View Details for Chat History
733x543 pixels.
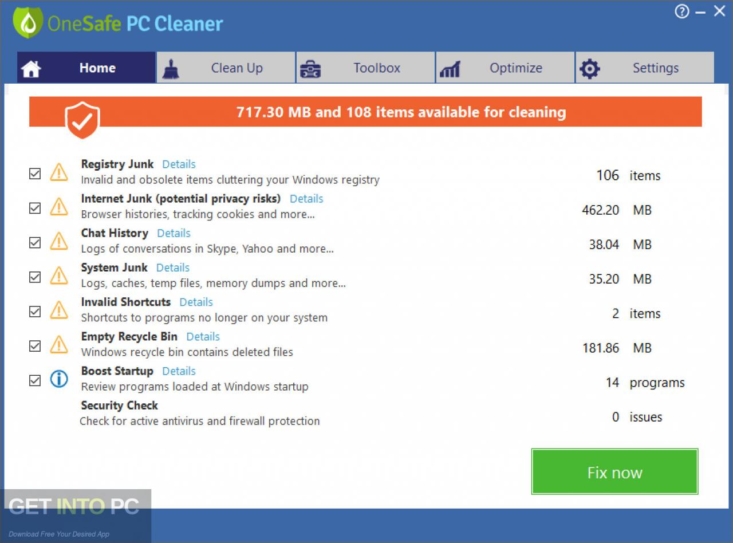pyautogui.click(x=173, y=233)
